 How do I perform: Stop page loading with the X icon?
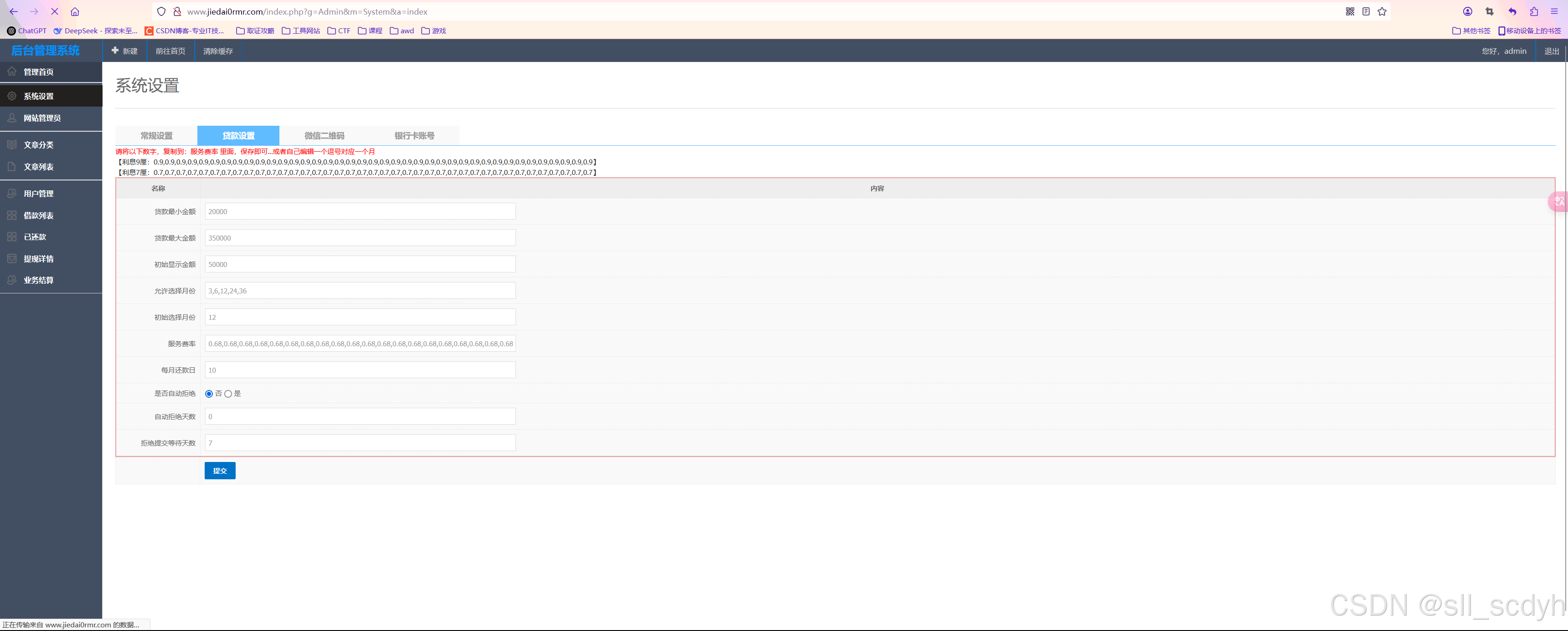(x=55, y=11)
